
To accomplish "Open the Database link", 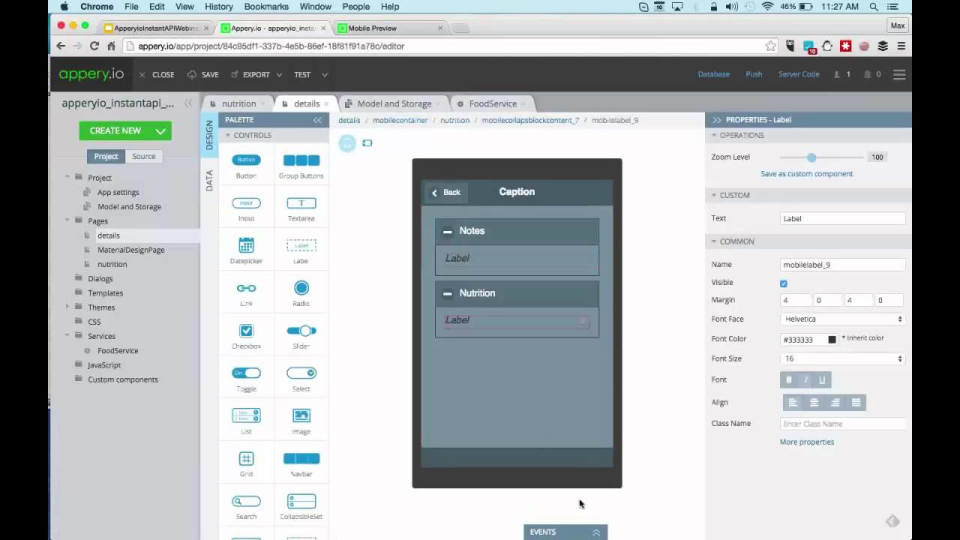I will coord(714,75).
